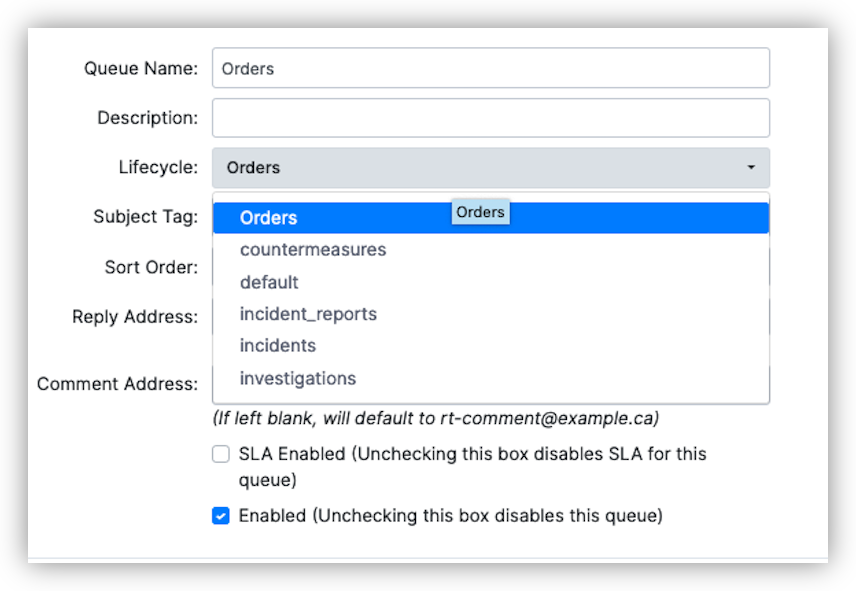Select investigations from the lifecycle list

click(297, 378)
